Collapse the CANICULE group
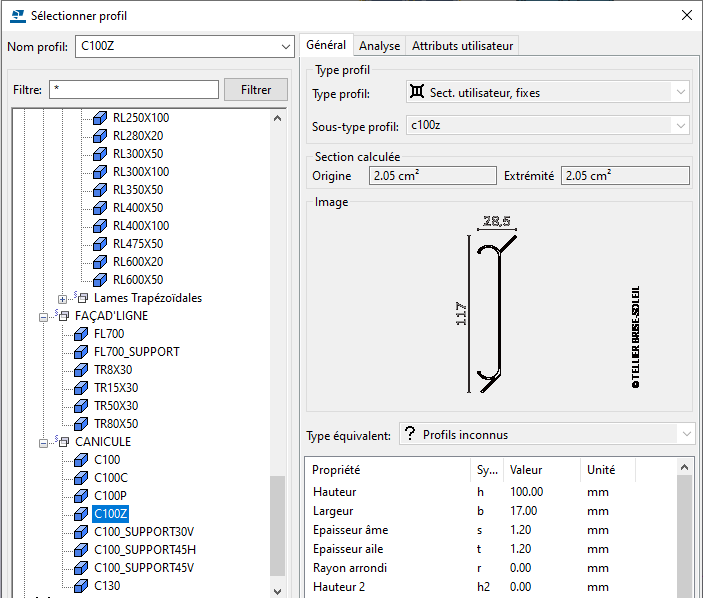Image resolution: width=703 pixels, height=598 pixels. 43,442
